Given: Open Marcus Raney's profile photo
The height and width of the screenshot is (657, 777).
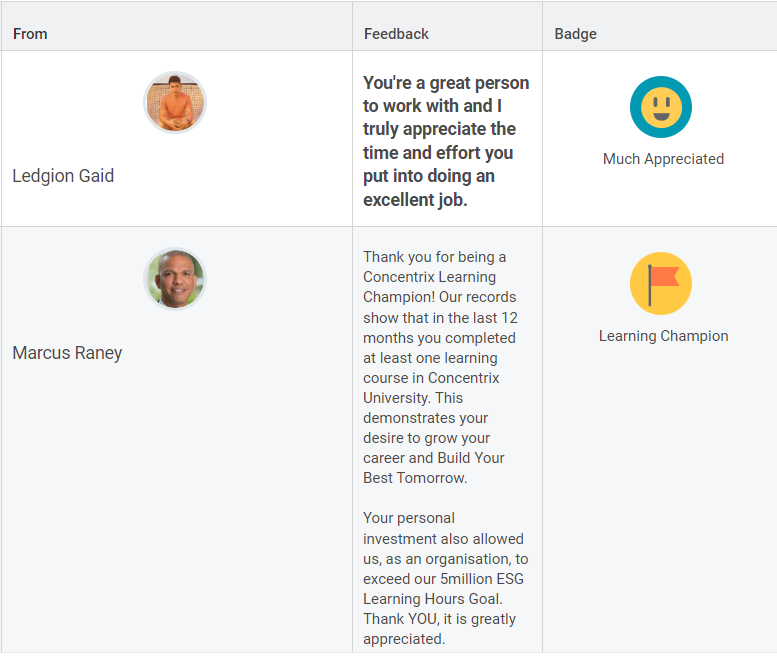Looking at the screenshot, I should pos(175,279).
